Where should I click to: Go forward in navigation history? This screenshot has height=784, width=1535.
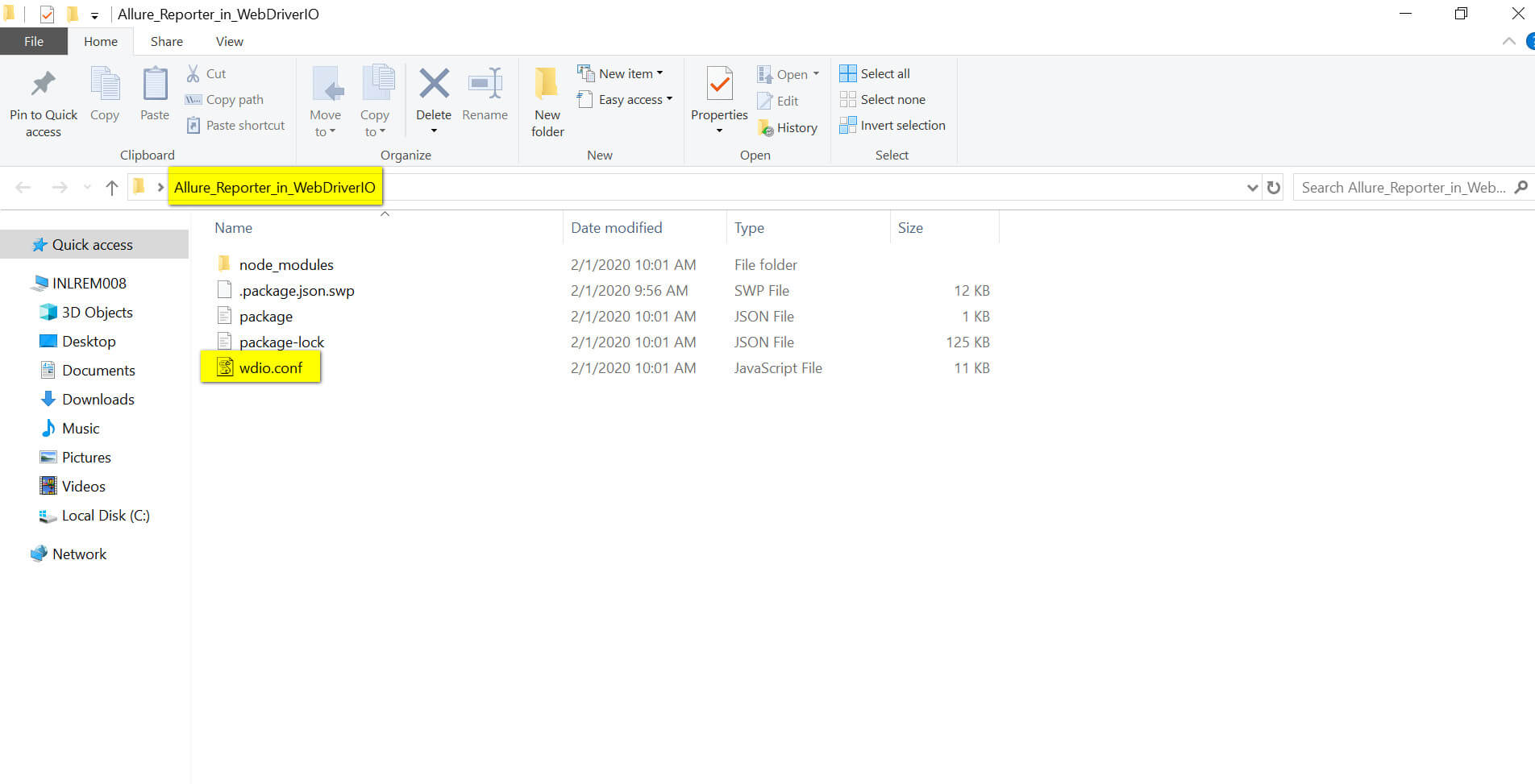pyautogui.click(x=59, y=188)
